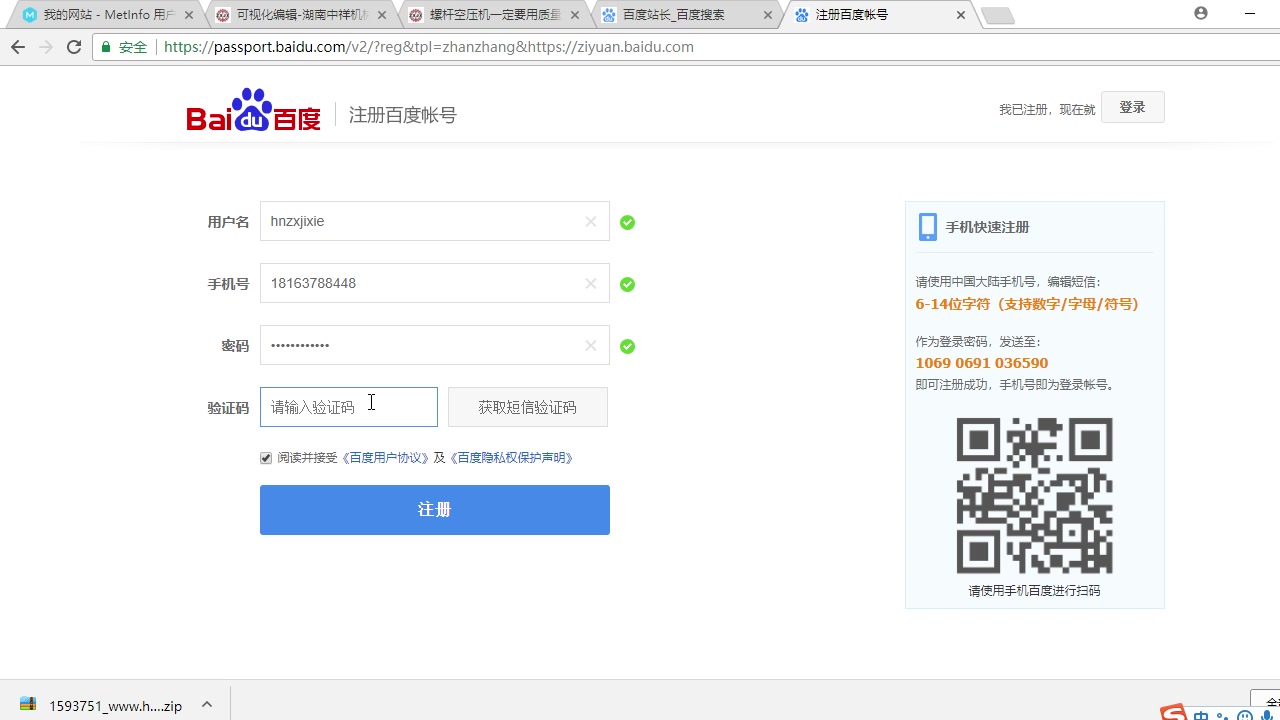The height and width of the screenshot is (720, 1280).
Task: Open 《百度隐私权保护声明》 link
Action: [512, 458]
